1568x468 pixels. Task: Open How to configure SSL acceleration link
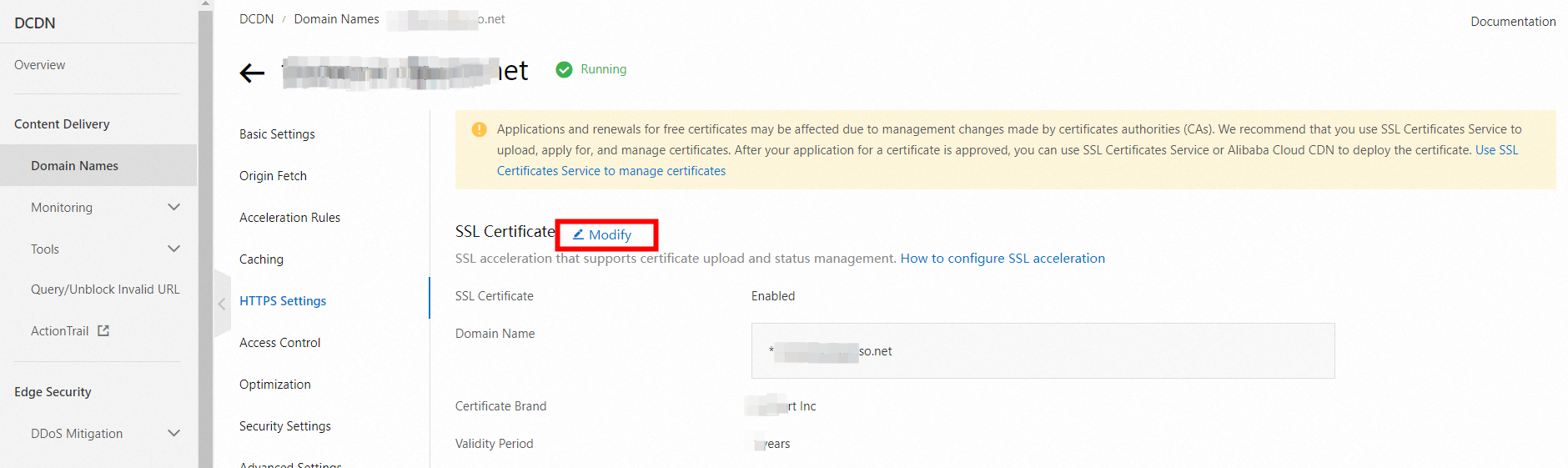pos(1003,259)
